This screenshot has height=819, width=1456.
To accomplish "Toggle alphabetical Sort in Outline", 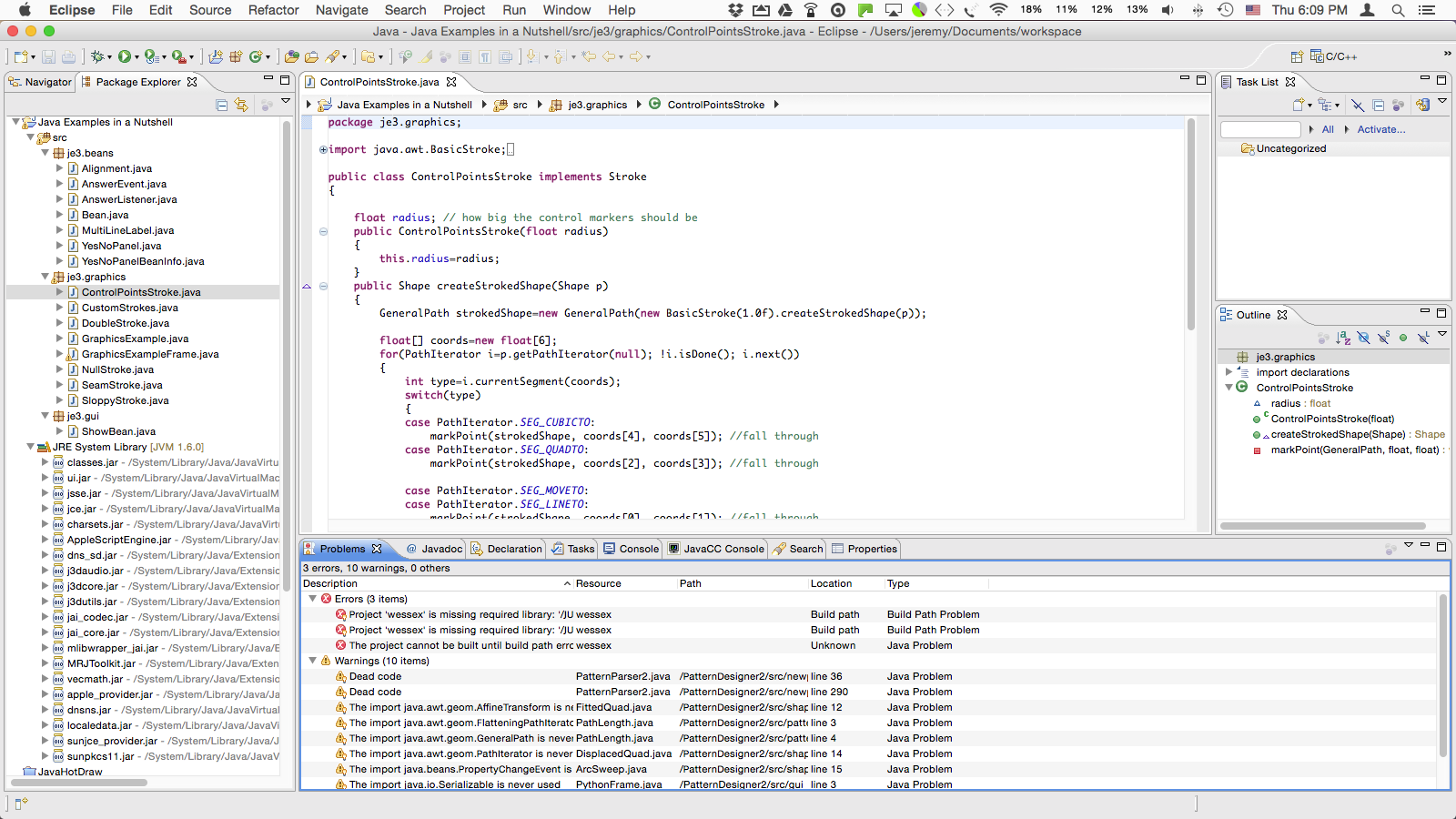I will pos(1343,338).
